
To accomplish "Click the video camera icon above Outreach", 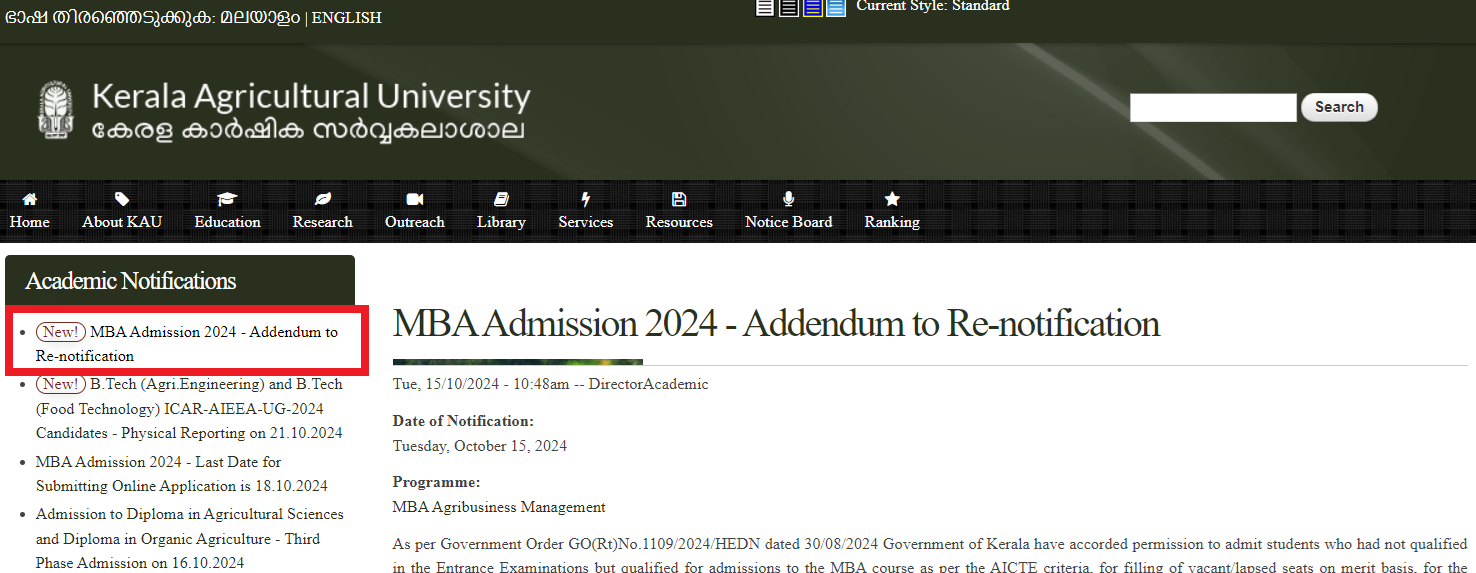I will (x=415, y=199).
